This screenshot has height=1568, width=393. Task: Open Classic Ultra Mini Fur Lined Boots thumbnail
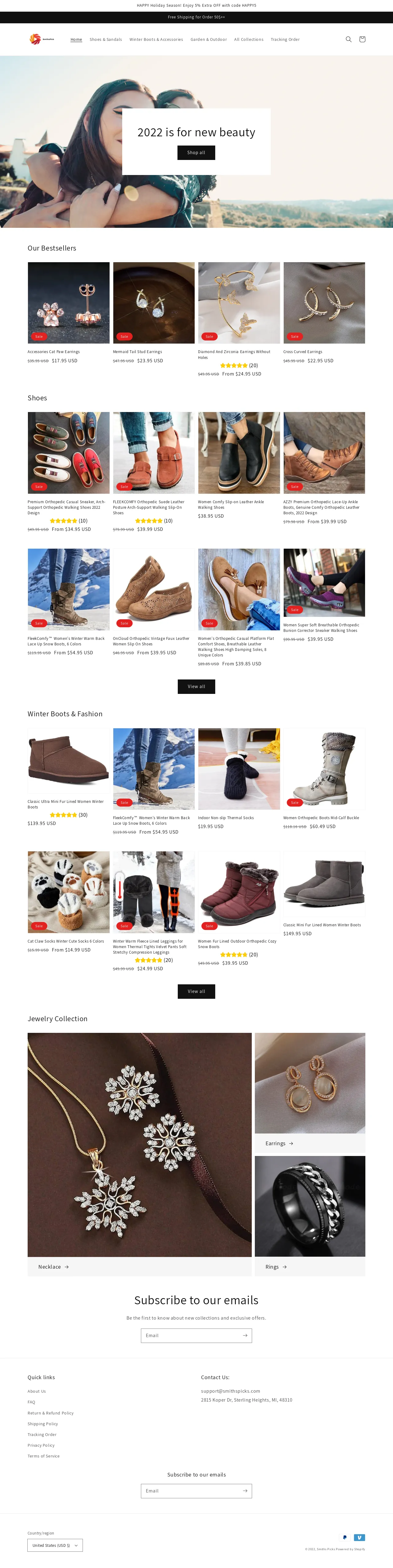click(x=69, y=760)
